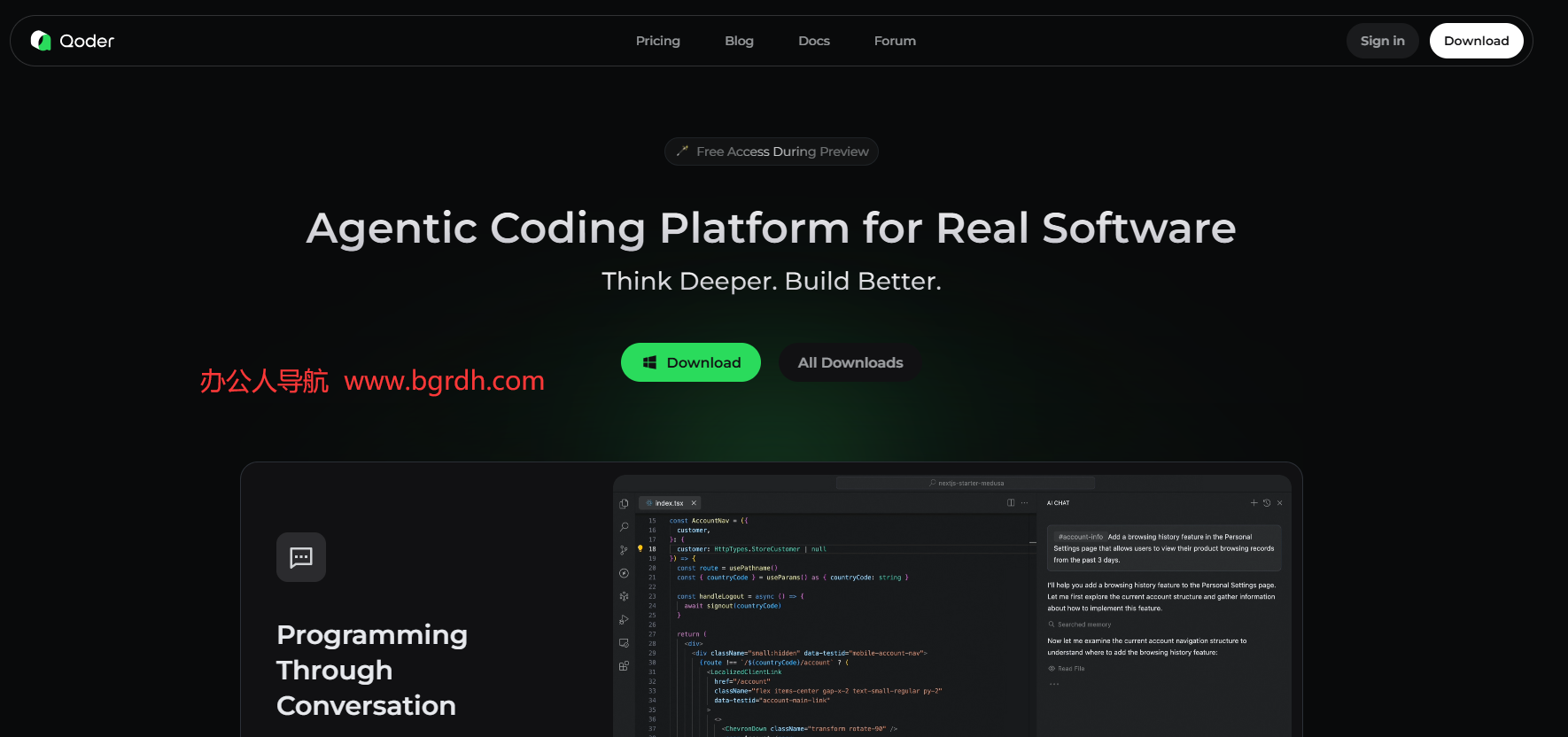Open the Pricing page
This screenshot has width=1568, height=737.
tap(657, 41)
